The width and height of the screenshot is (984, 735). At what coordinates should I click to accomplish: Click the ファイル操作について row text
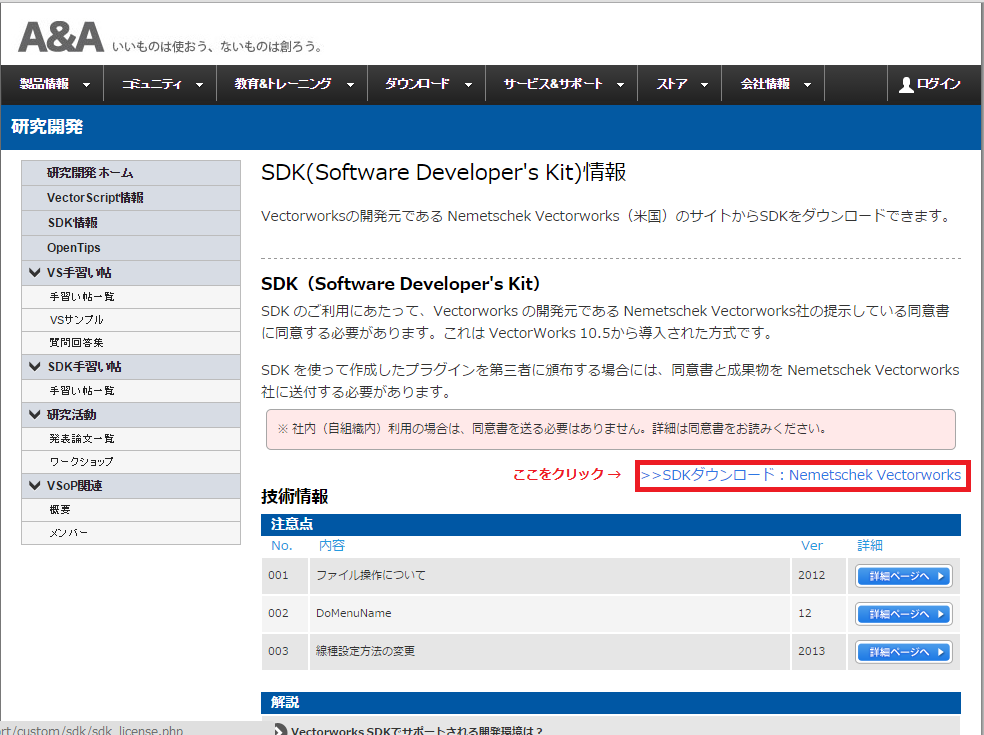pyautogui.click(x=371, y=575)
